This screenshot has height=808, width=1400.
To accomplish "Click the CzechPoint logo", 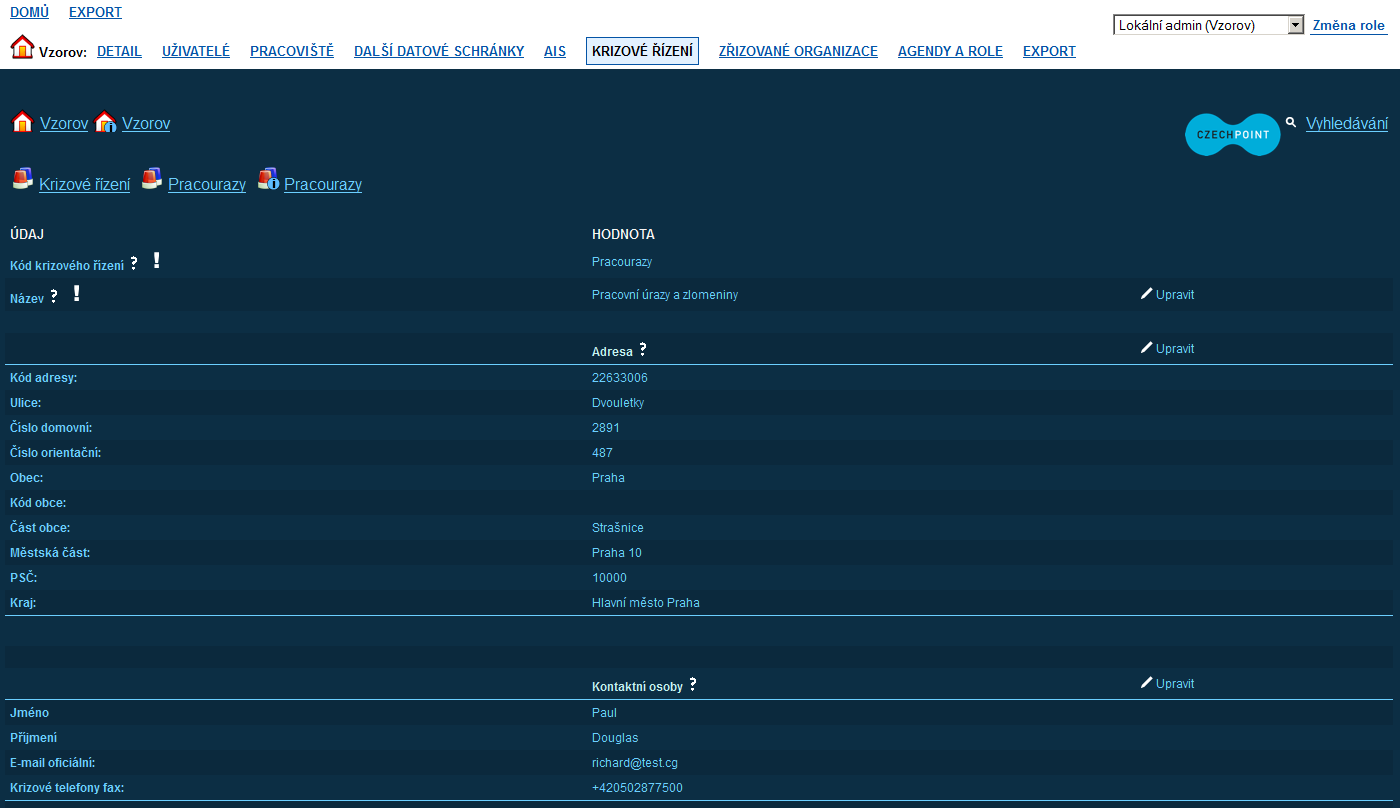I will pos(1232,134).
